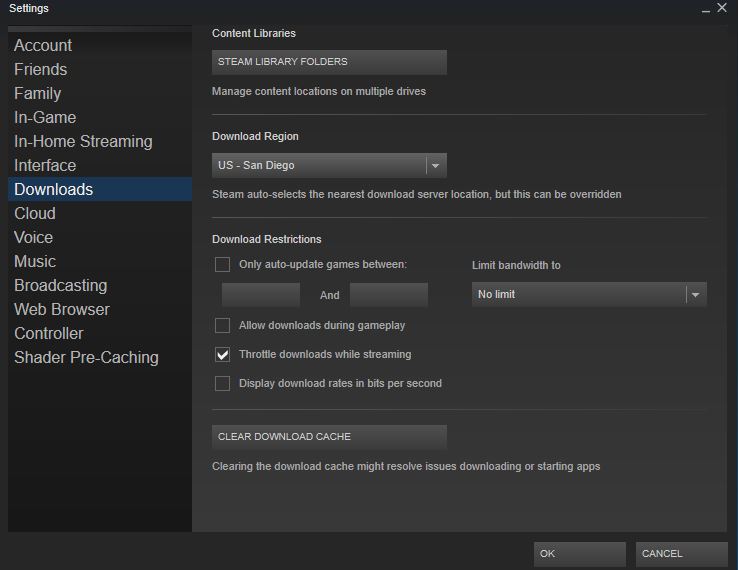Screen dimensions: 738x570
Task: Switch to Cloud settings
Action: point(100,214)
